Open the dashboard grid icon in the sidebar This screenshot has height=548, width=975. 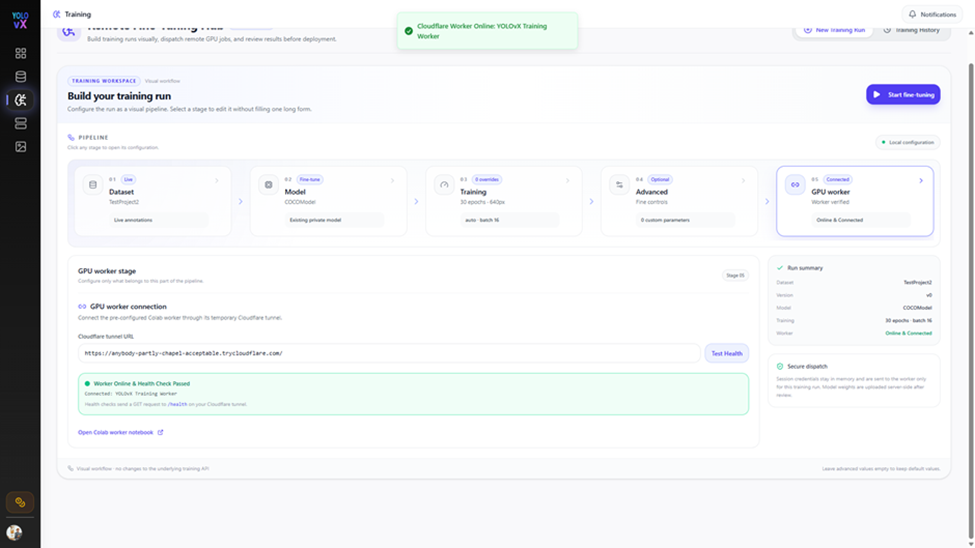point(21,53)
